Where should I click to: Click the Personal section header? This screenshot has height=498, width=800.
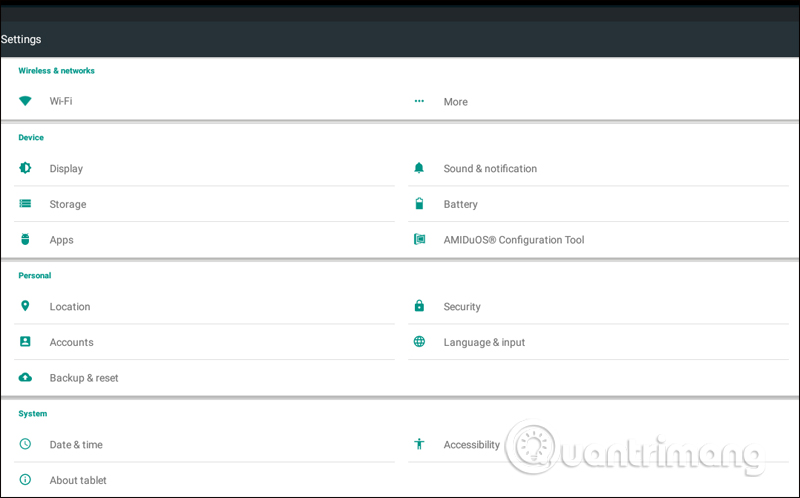point(35,275)
